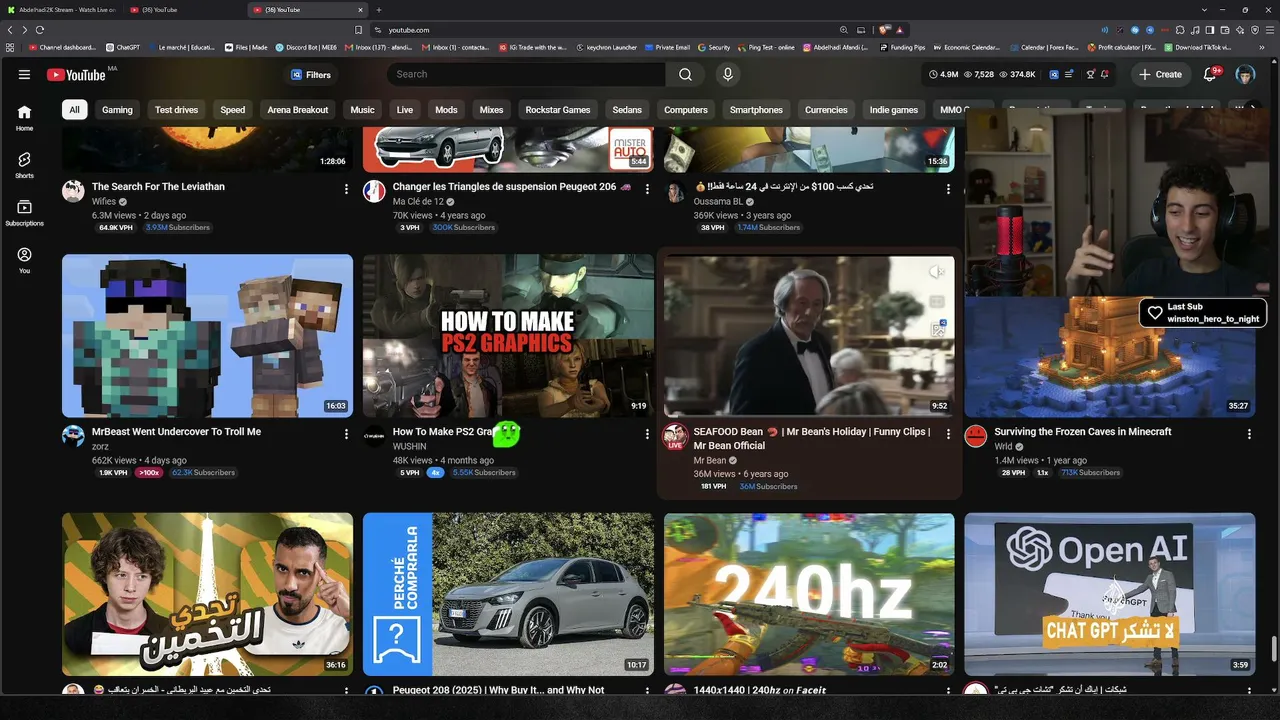Open the You section in the sidebar
The image size is (1280, 720).
[x=24, y=260]
